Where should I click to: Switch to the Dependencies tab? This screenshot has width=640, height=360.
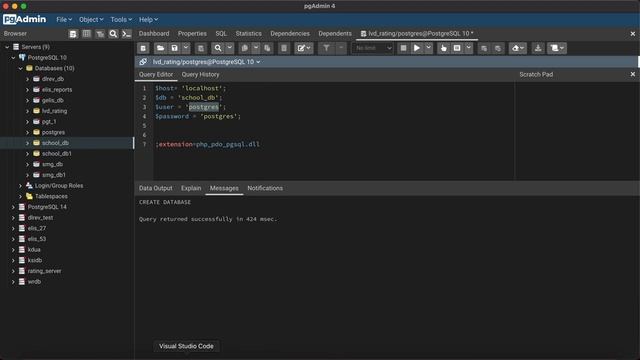pyautogui.click(x=290, y=33)
